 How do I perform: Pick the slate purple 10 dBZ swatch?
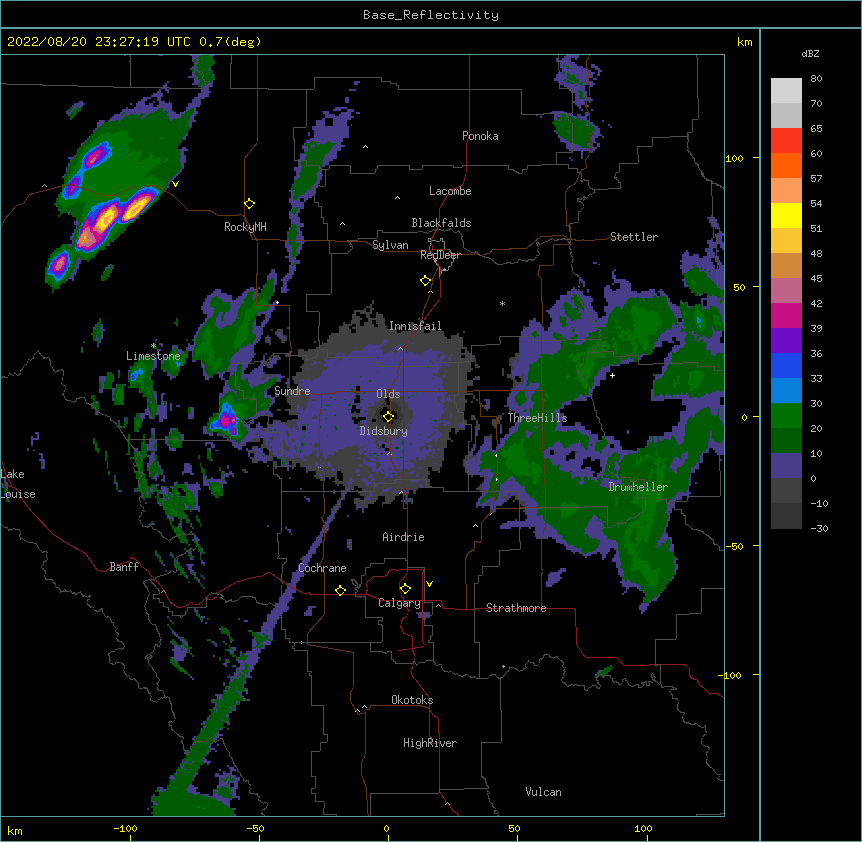[x=786, y=466]
